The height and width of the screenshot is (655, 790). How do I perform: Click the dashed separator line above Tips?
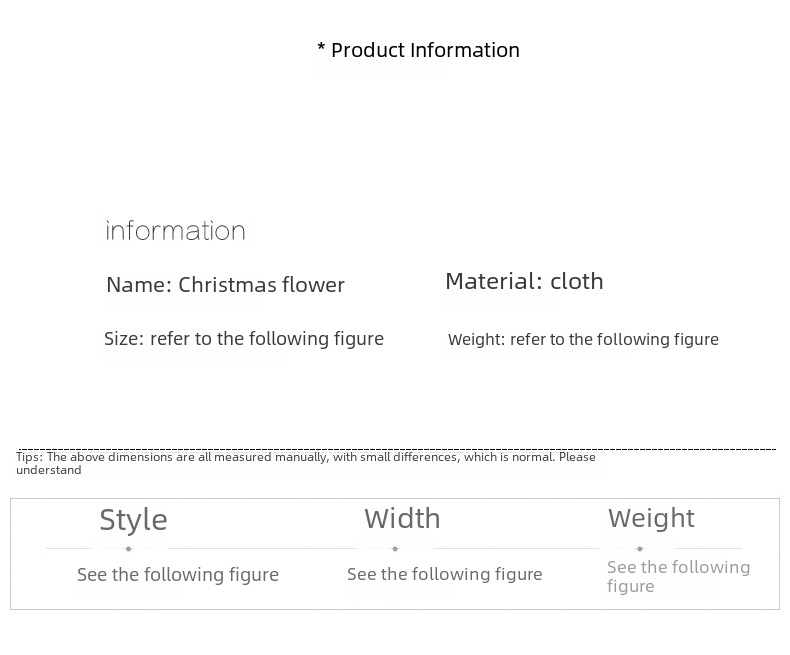point(400,449)
